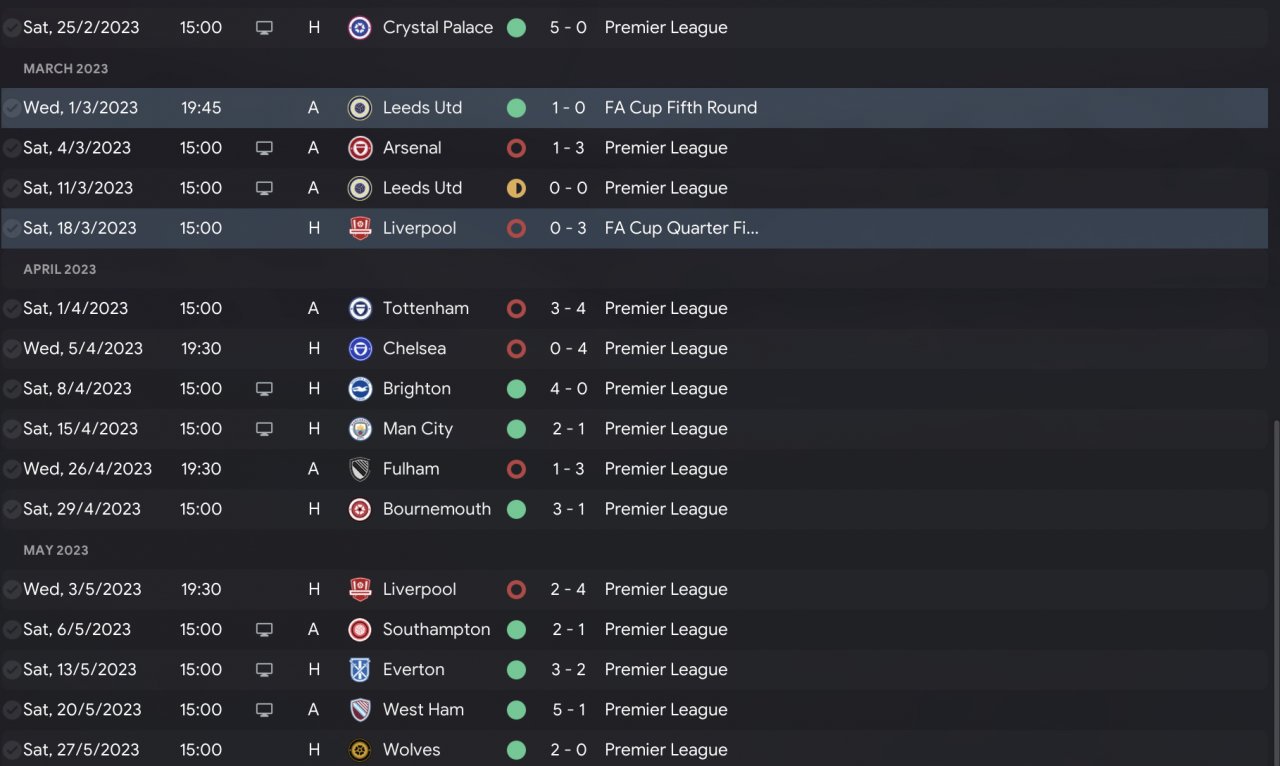Toggle the tick beside Sat, 4/3/2023
Image resolution: width=1280 pixels, height=766 pixels.
pyautogui.click(x=12, y=148)
